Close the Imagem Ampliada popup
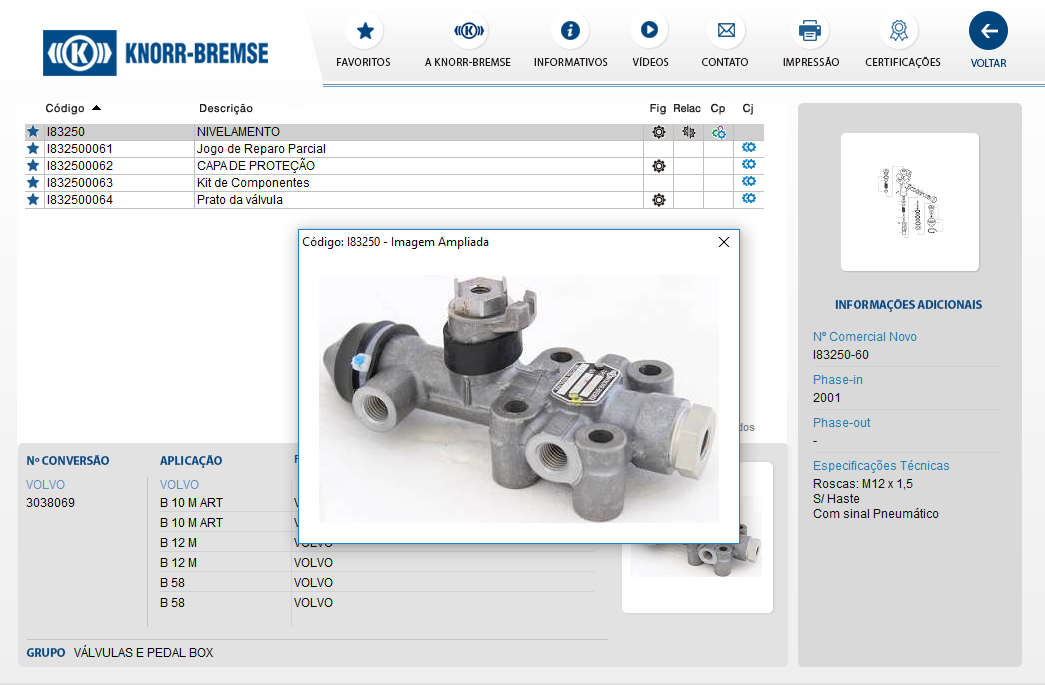 click(724, 242)
